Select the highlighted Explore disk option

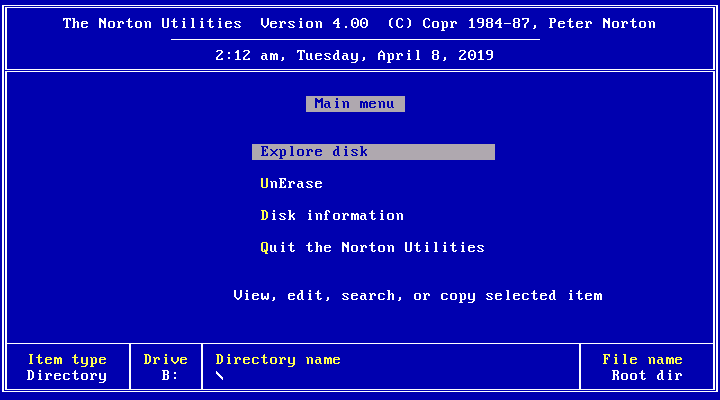point(373,152)
